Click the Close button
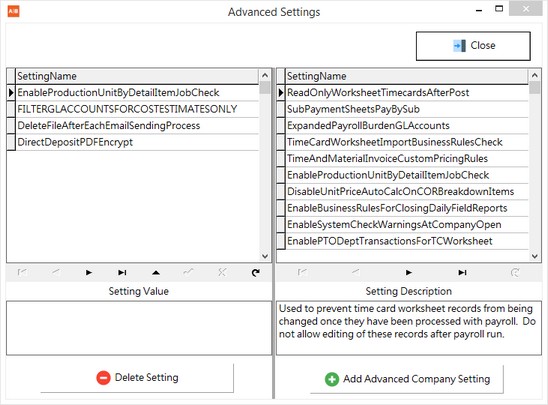This screenshot has height=405, width=548. (473, 46)
